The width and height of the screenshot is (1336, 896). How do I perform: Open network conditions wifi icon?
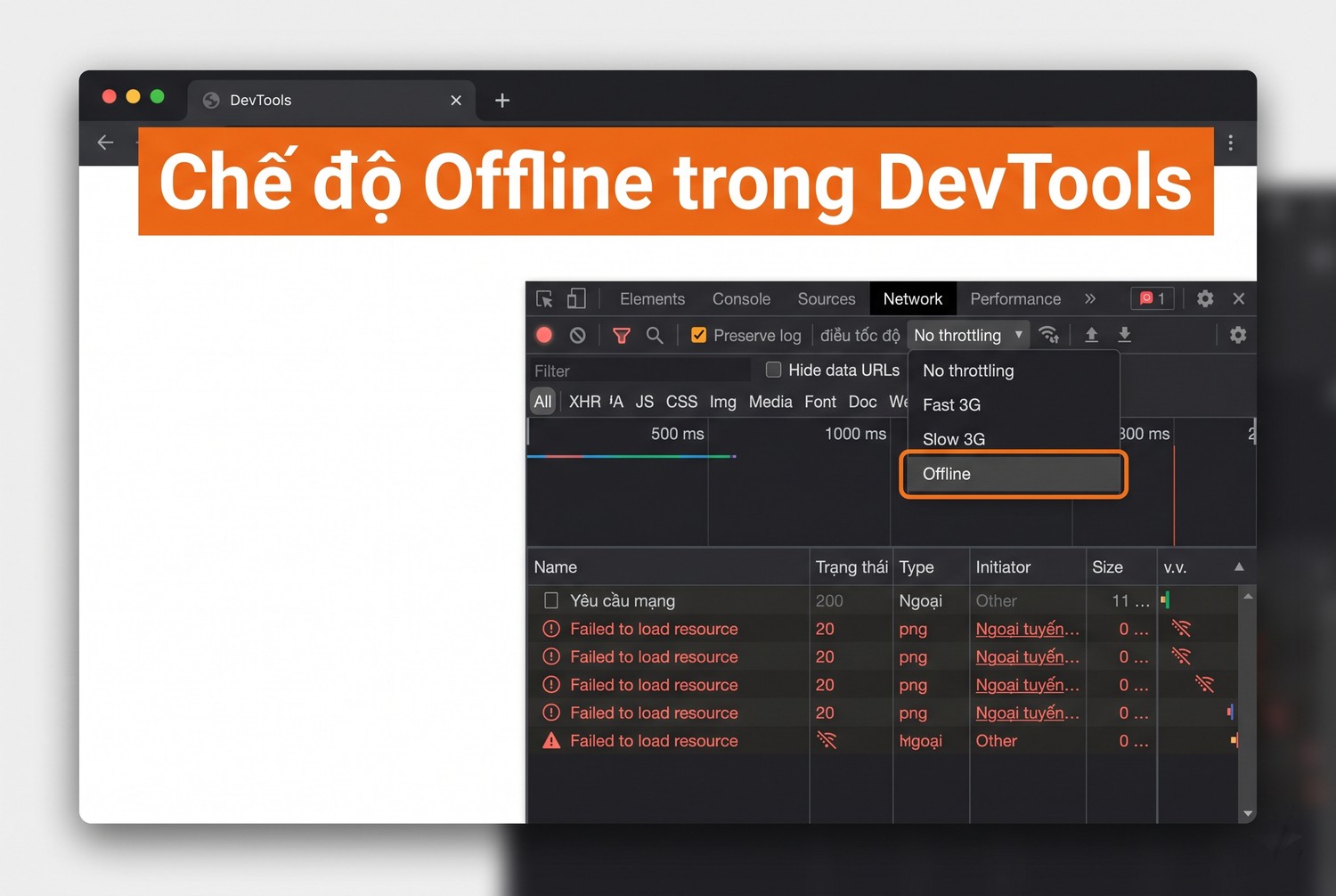[1049, 335]
